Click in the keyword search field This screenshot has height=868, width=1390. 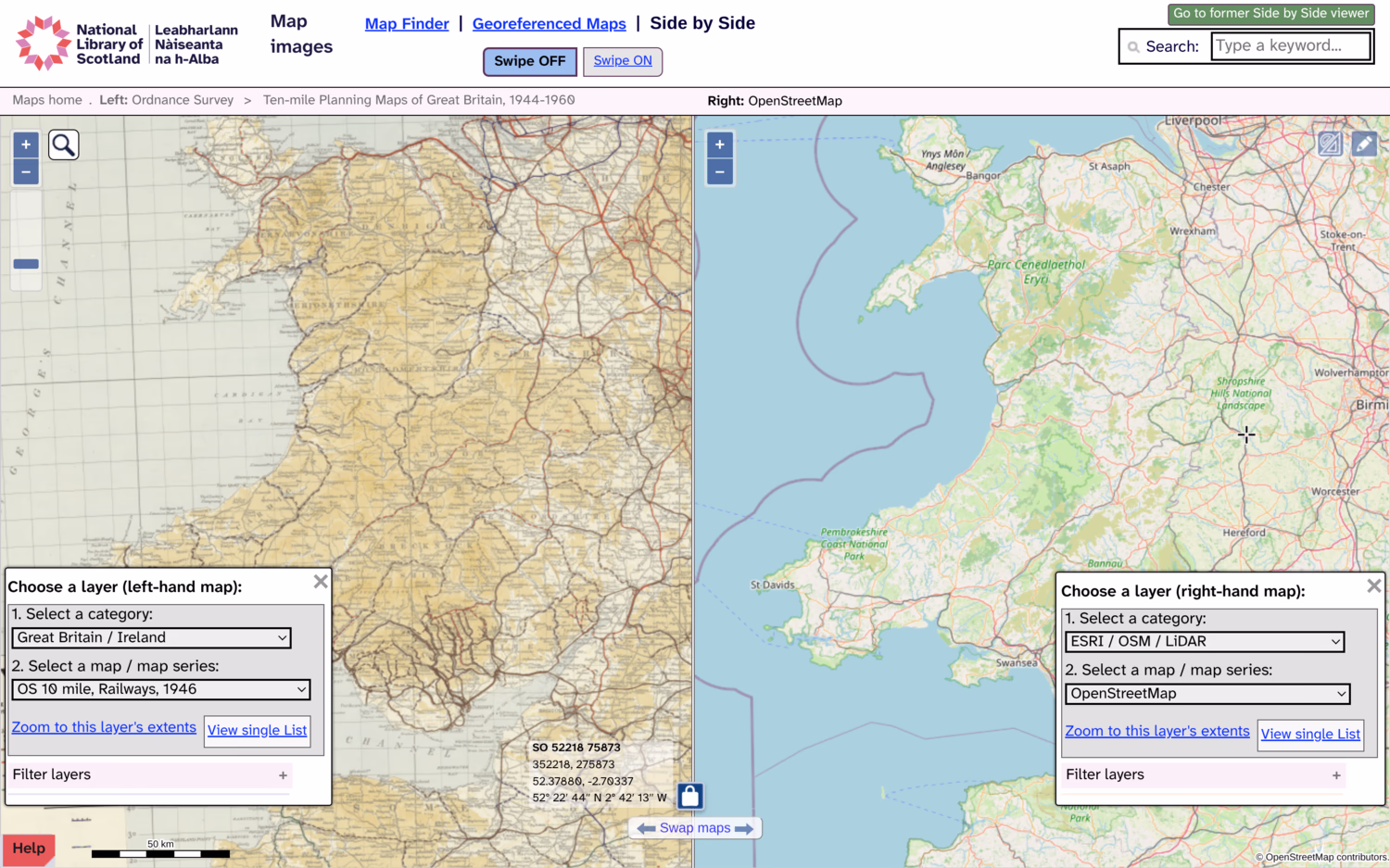[x=1291, y=46]
